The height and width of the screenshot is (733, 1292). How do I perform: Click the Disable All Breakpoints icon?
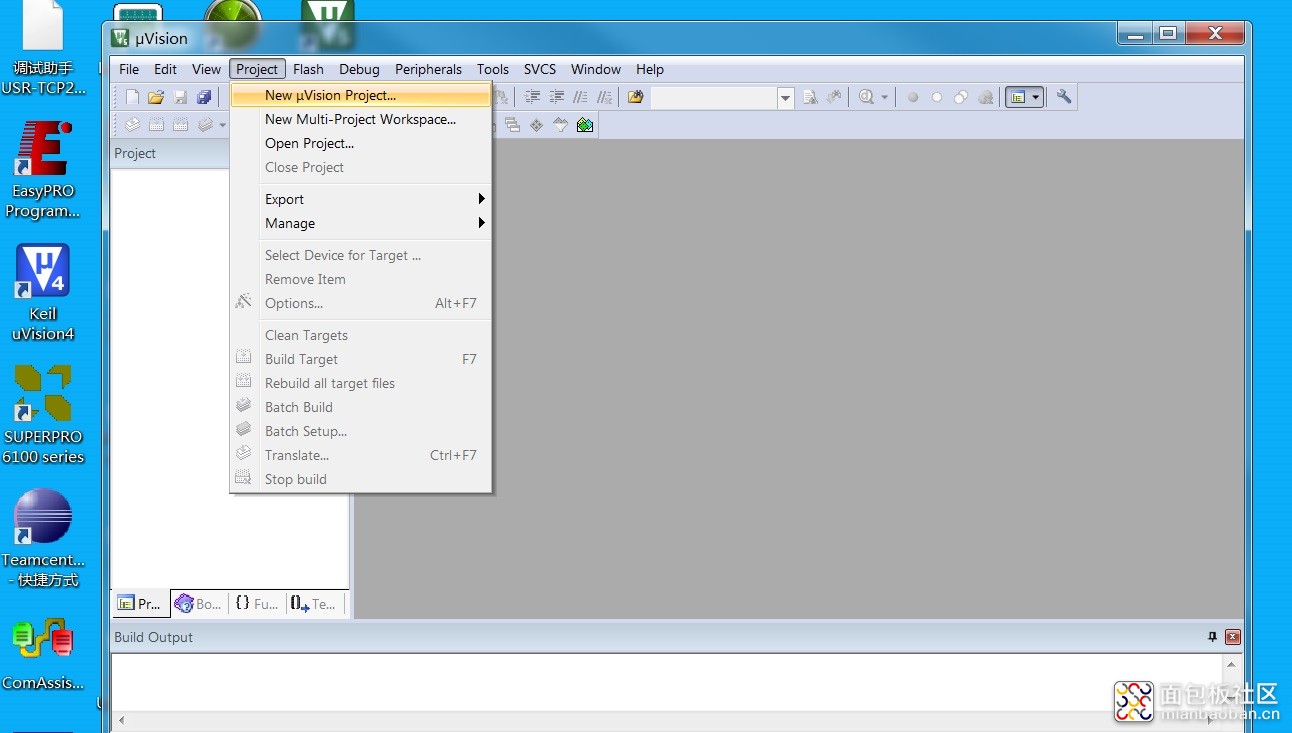(x=961, y=97)
